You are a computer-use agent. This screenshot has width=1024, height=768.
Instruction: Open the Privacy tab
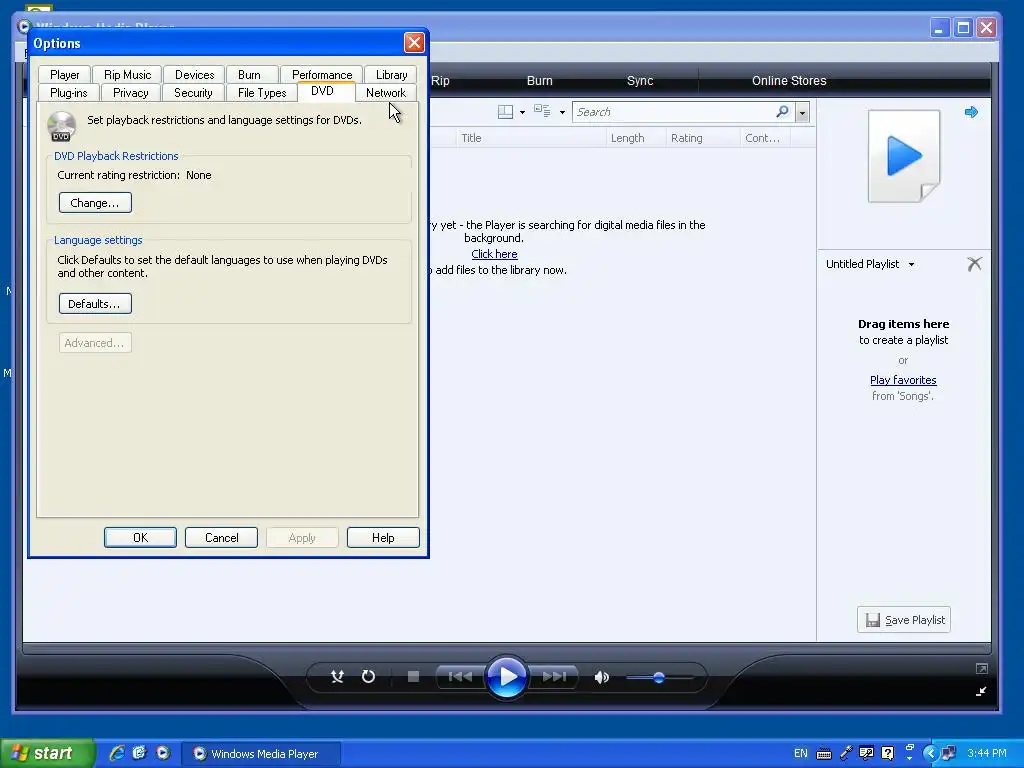coord(131,93)
